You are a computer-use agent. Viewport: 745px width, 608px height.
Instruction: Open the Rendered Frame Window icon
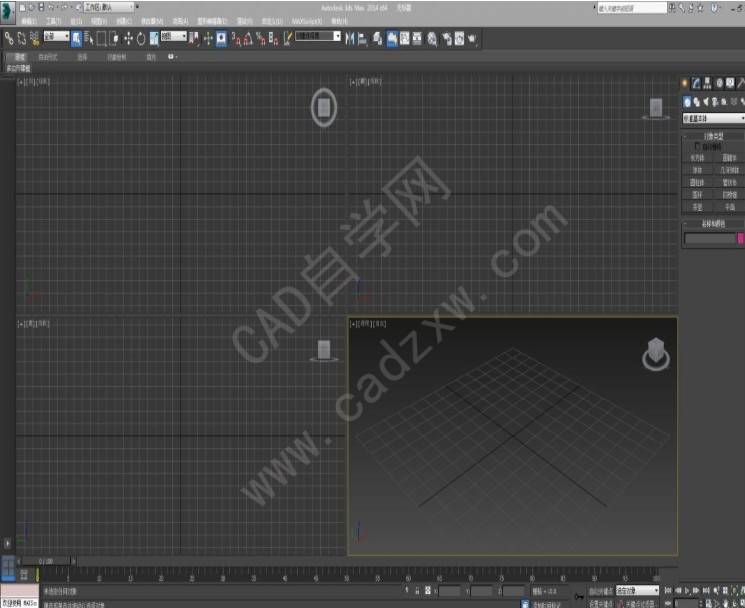tap(459, 39)
